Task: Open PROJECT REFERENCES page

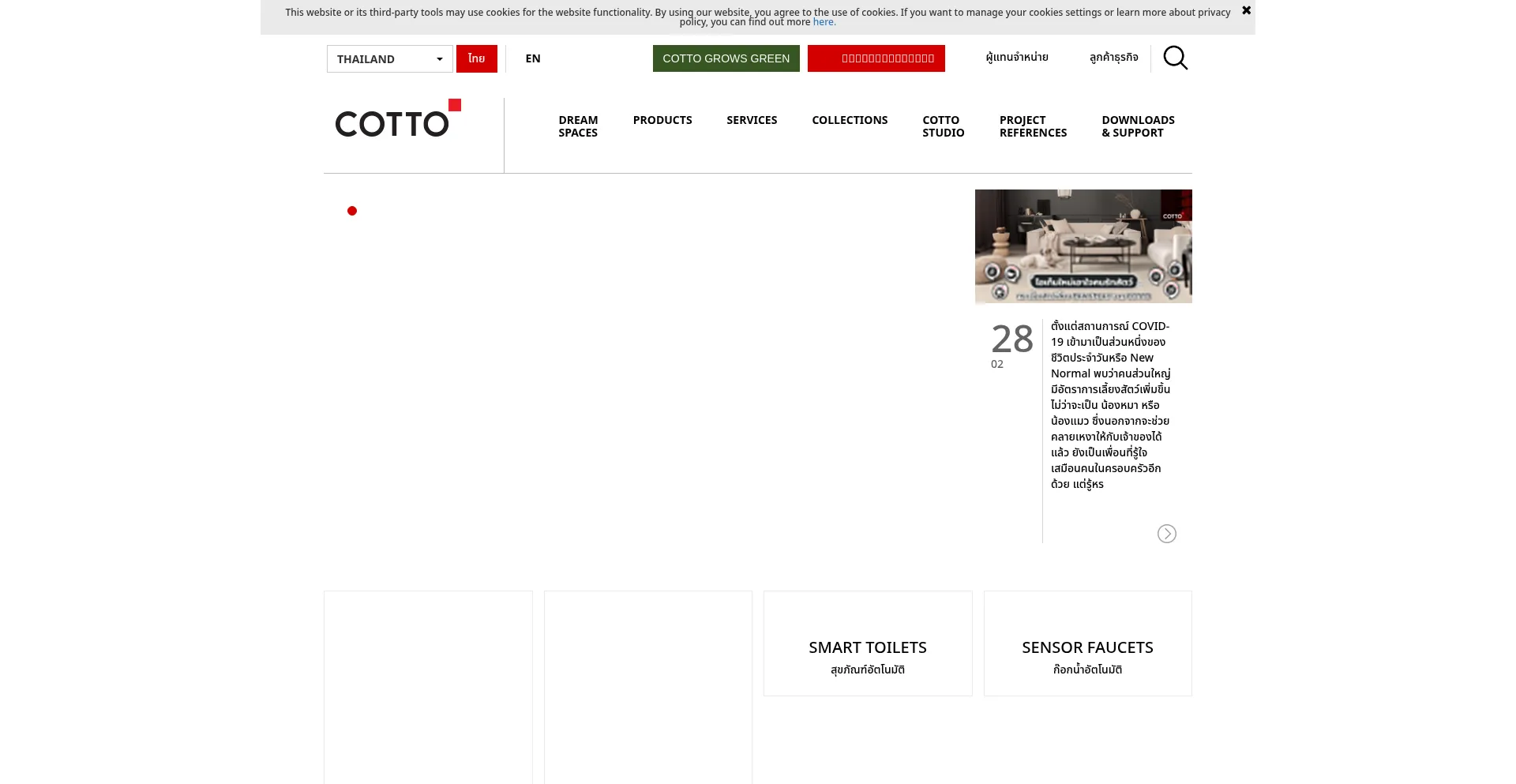Action: pos(1033,126)
